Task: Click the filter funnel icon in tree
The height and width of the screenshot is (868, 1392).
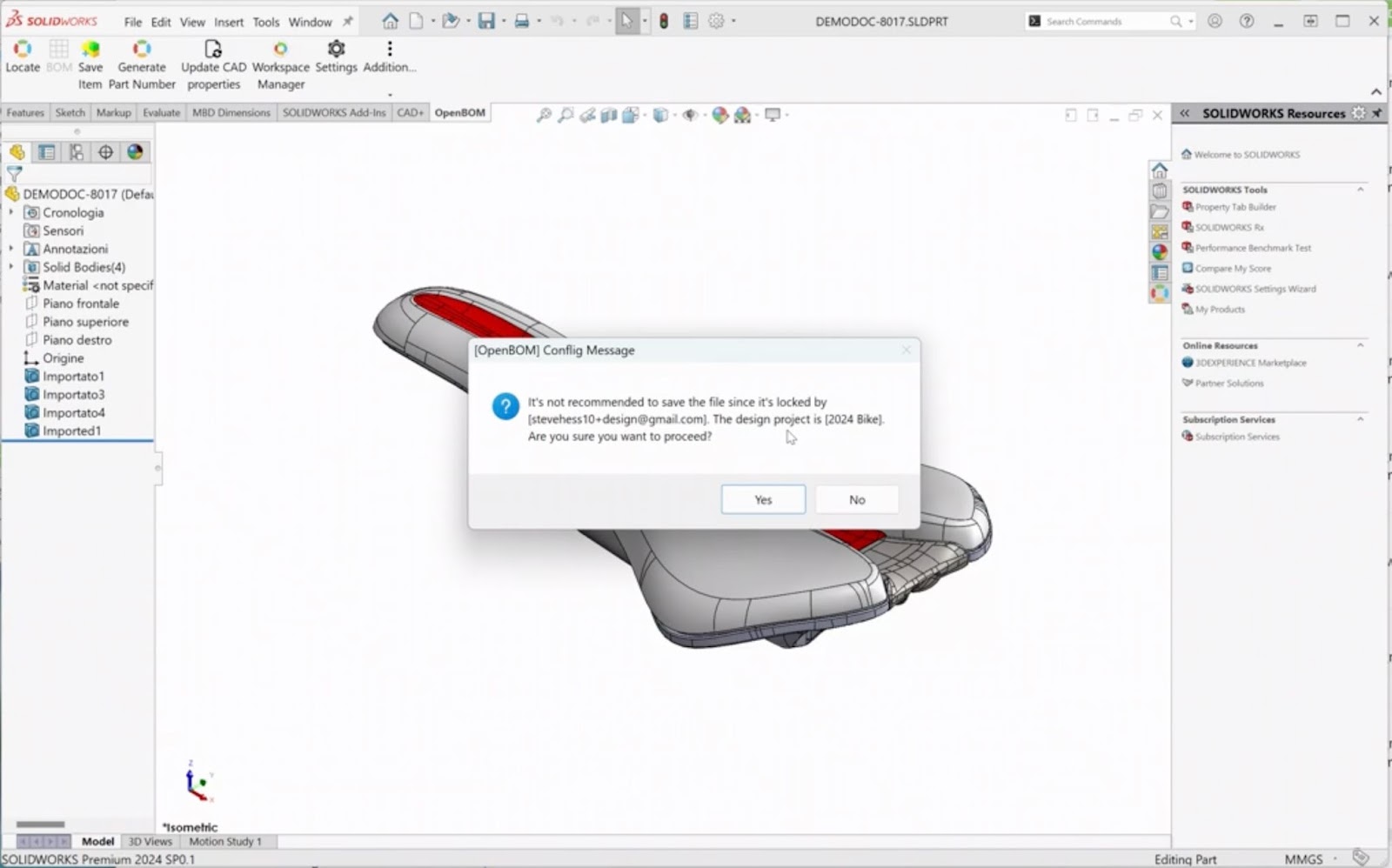Action: pos(14,174)
